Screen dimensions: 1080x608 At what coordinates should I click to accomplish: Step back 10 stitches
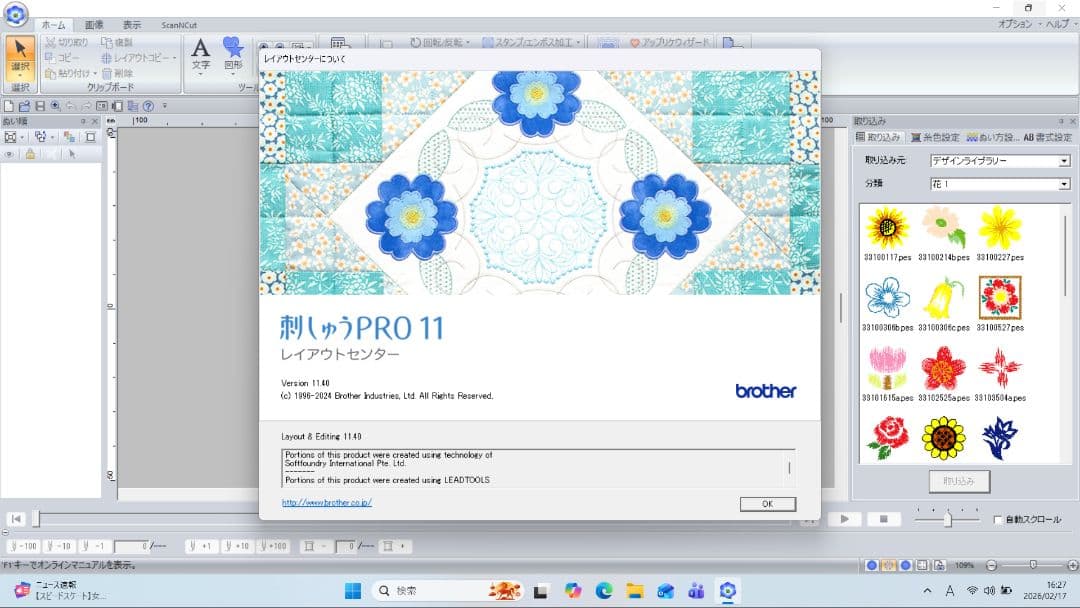pyautogui.click(x=59, y=546)
